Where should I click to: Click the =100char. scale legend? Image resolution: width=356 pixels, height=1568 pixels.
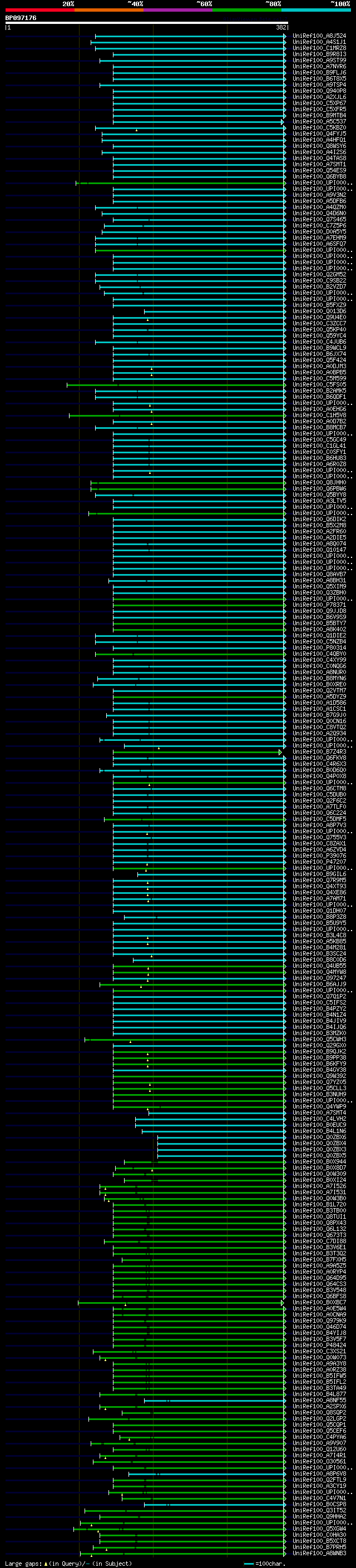[x=265, y=1564]
